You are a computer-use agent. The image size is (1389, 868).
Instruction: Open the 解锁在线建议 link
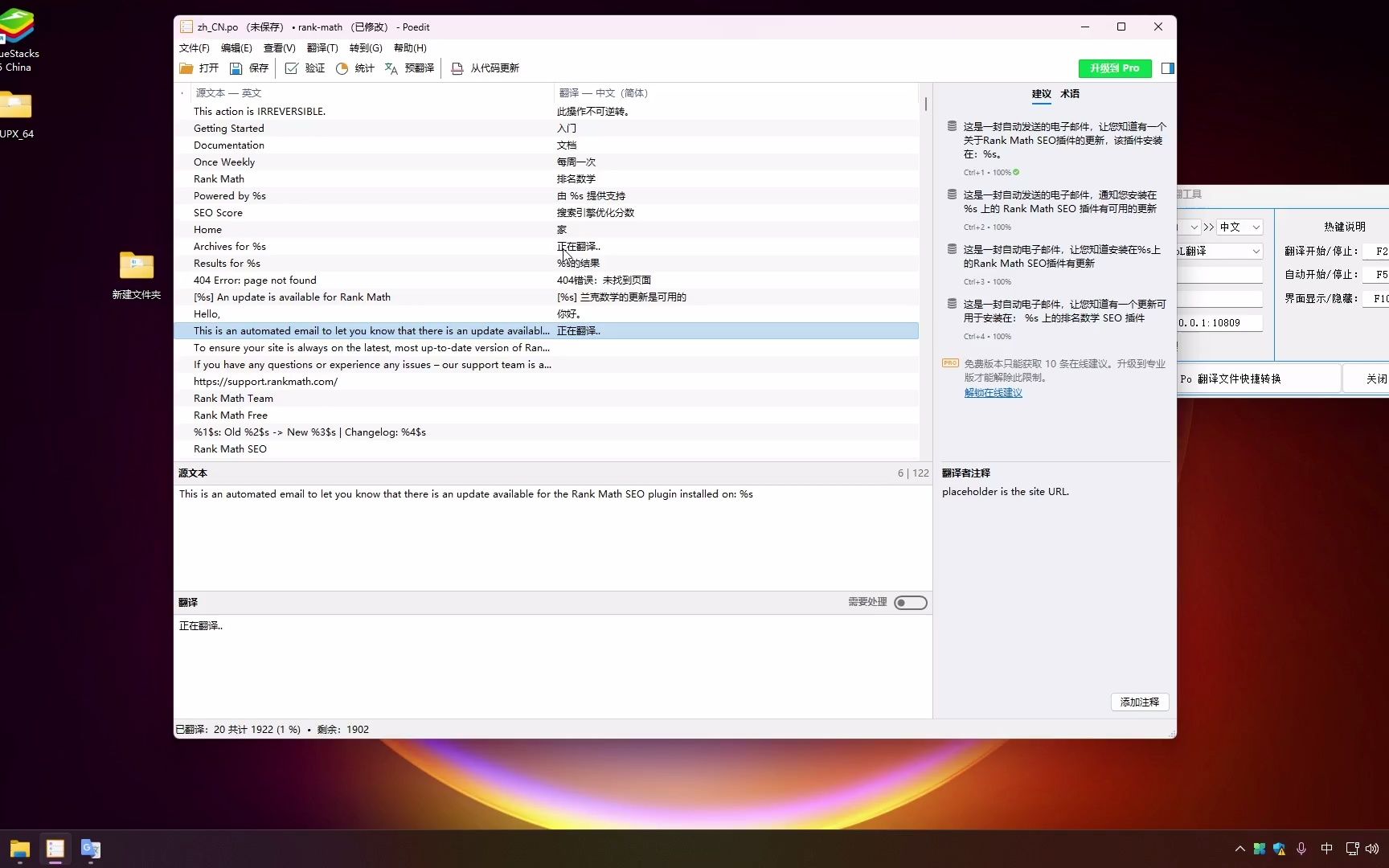click(x=994, y=393)
